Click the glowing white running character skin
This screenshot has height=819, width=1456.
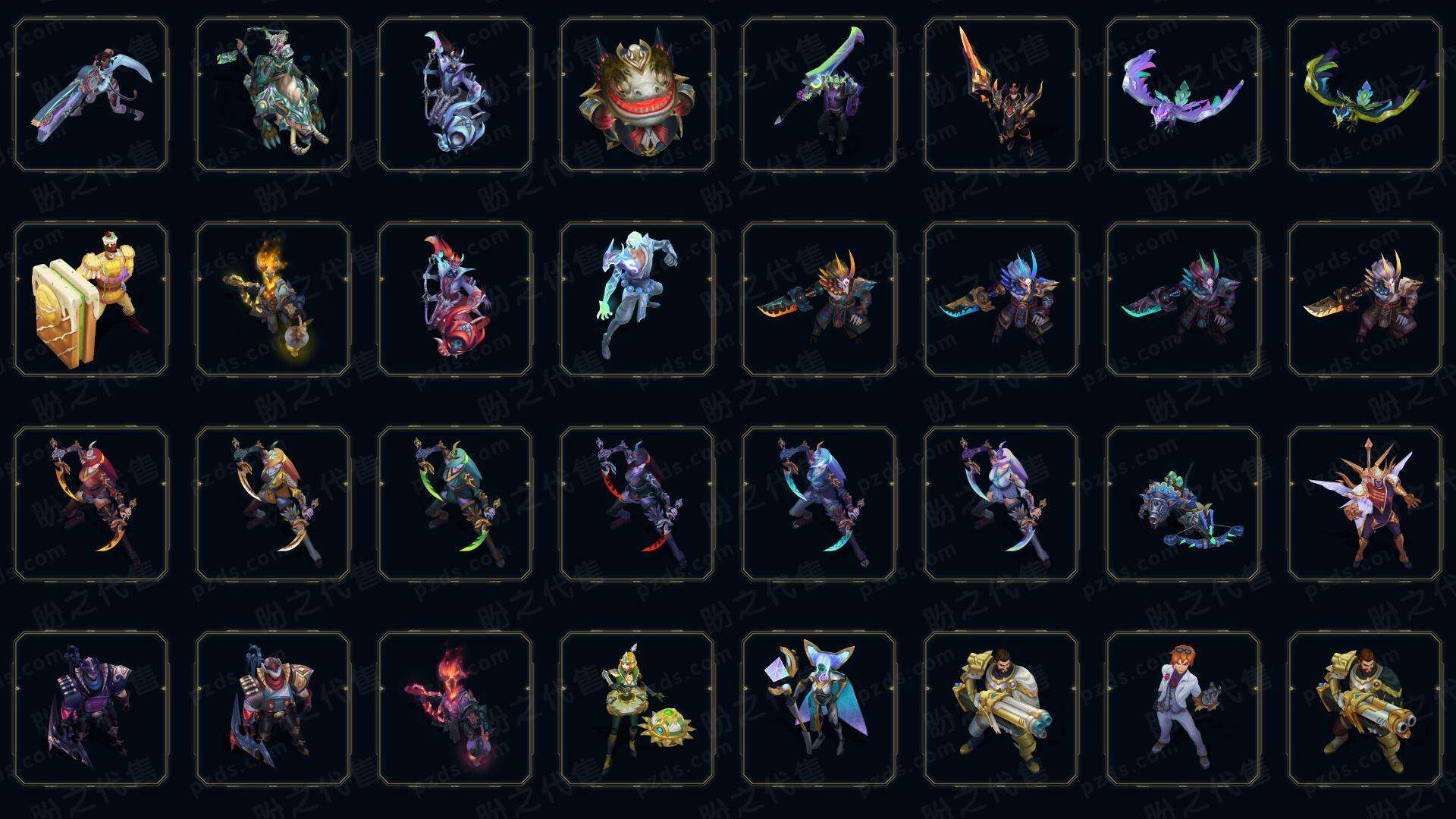(x=637, y=300)
